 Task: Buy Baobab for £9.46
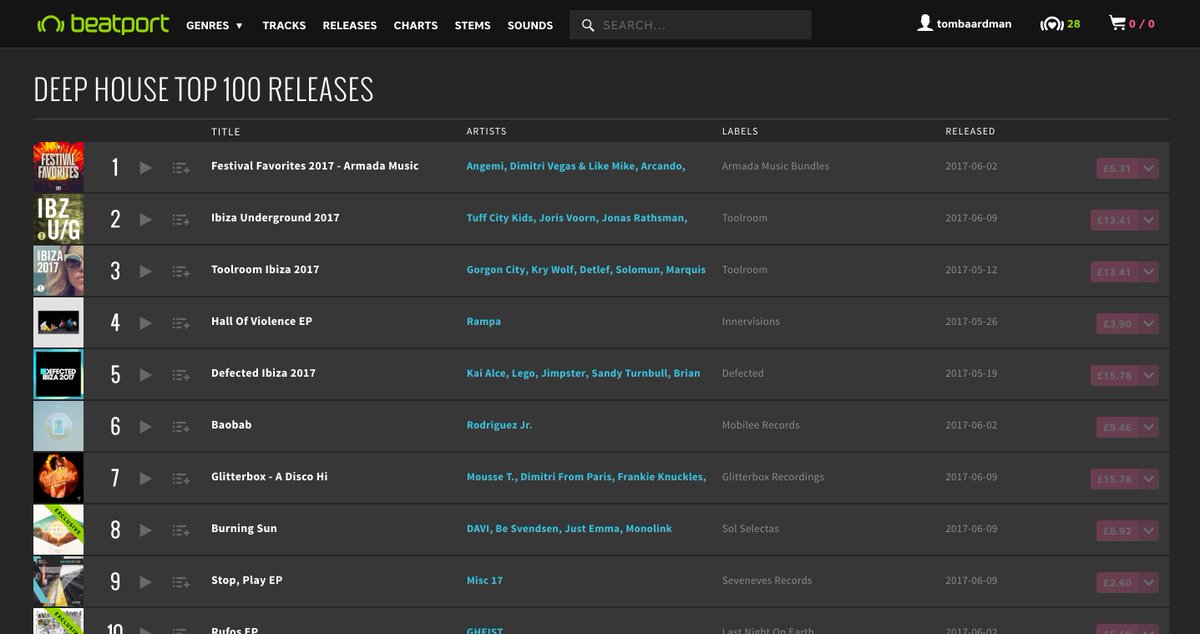click(1117, 427)
